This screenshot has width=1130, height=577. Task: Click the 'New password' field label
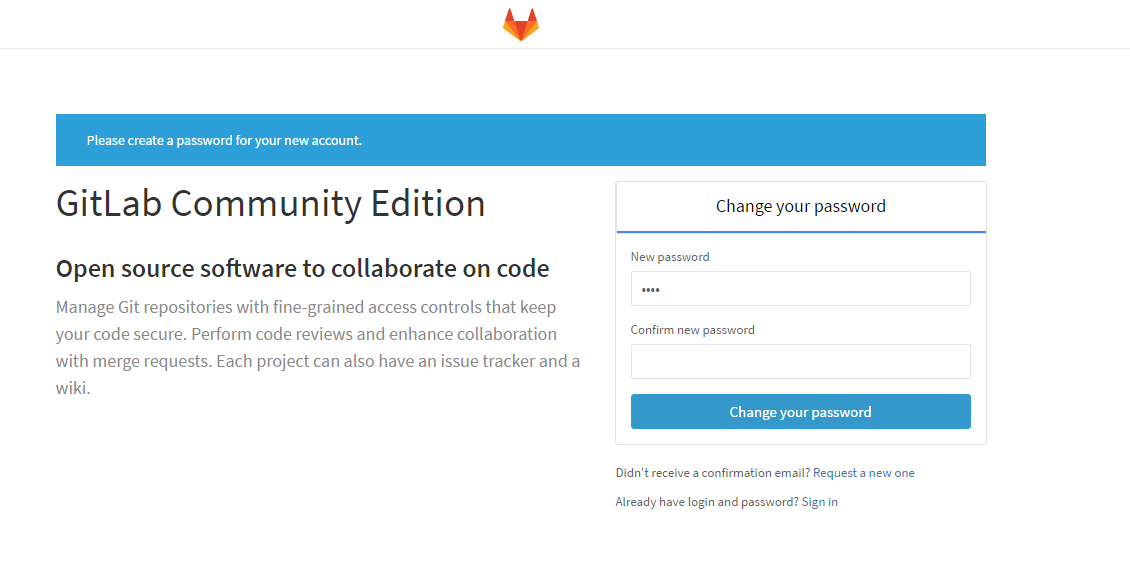point(670,257)
